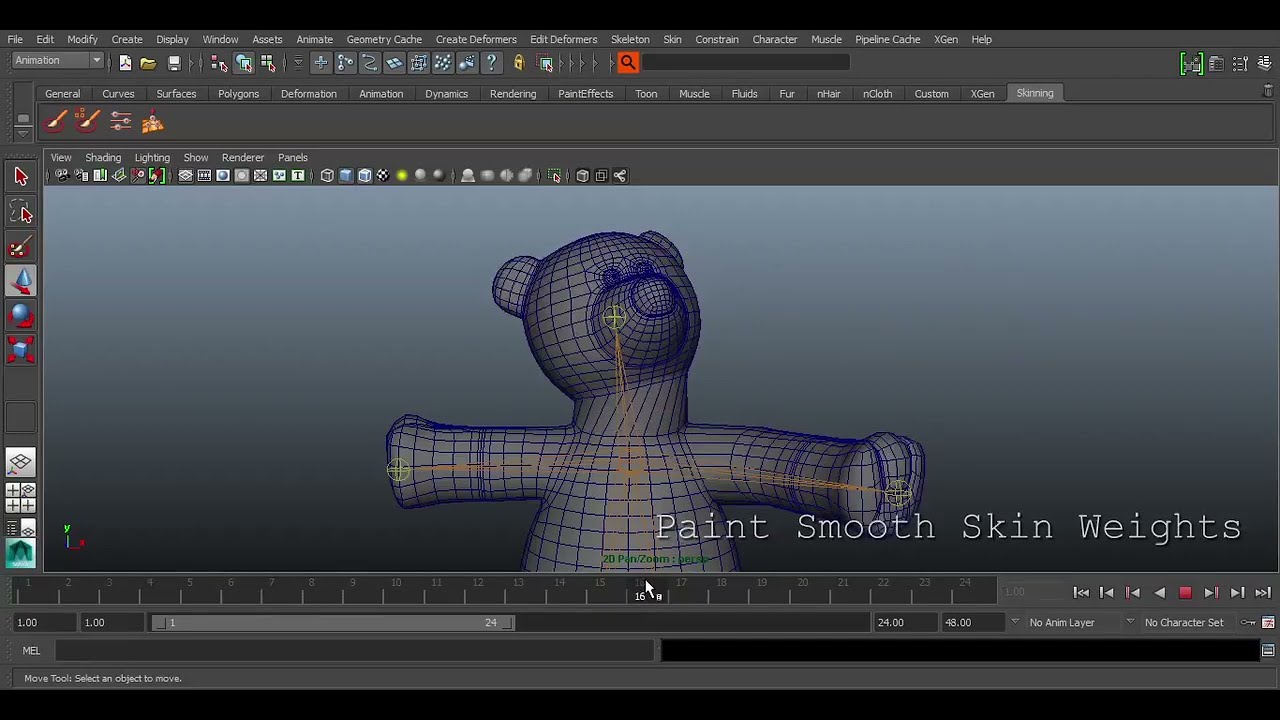The image size is (1280, 720).
Task: Click the Select by hierarchy icon
Action: [219, 63]
